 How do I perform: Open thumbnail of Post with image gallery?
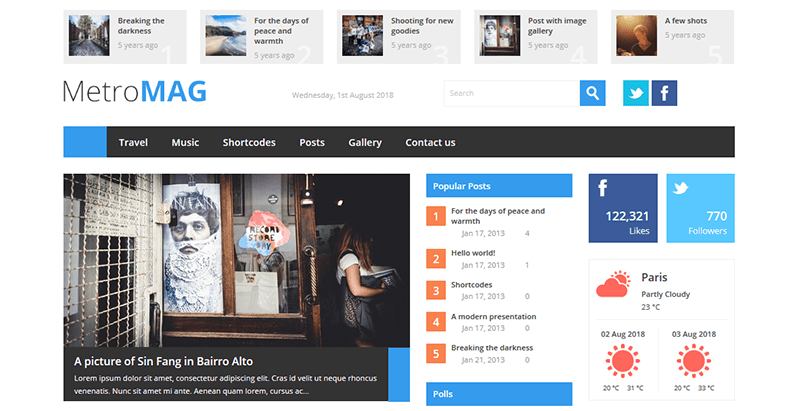pyautogui.click(x=500, y=35)
